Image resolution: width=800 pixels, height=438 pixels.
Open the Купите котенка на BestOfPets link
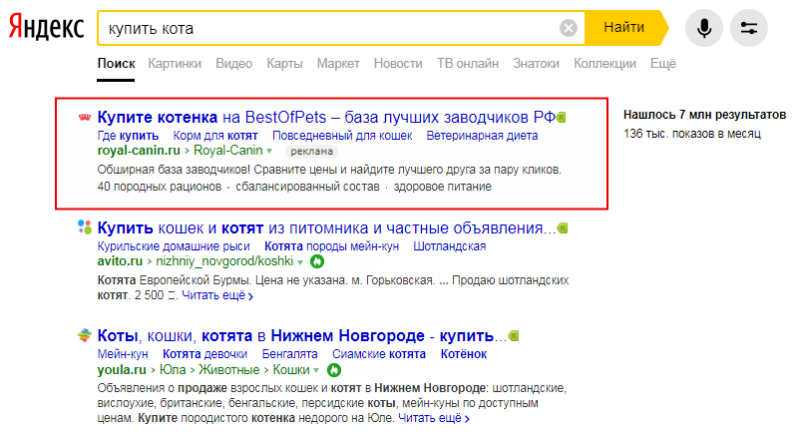coord(327,117)
